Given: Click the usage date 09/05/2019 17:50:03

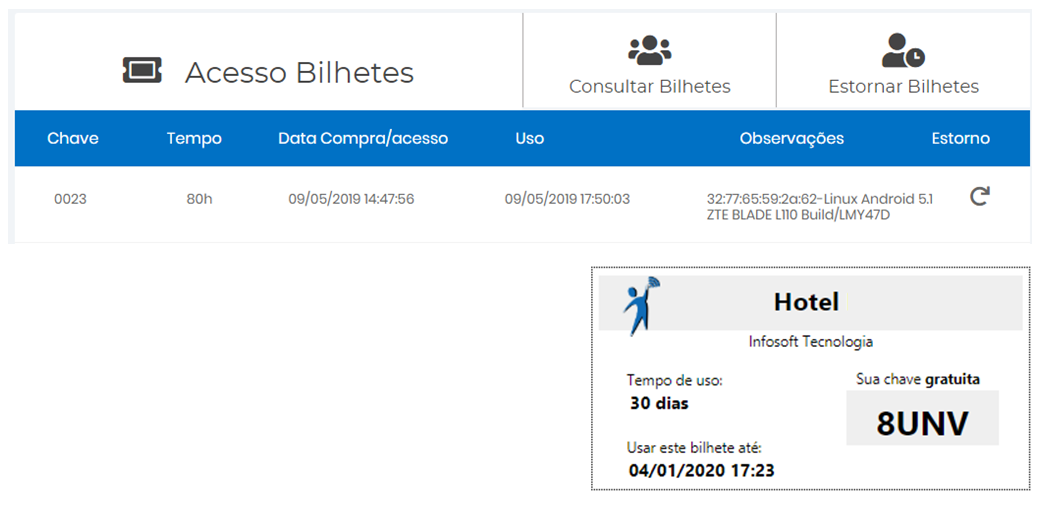Looking at the screenshot, I should pos(567,199).
